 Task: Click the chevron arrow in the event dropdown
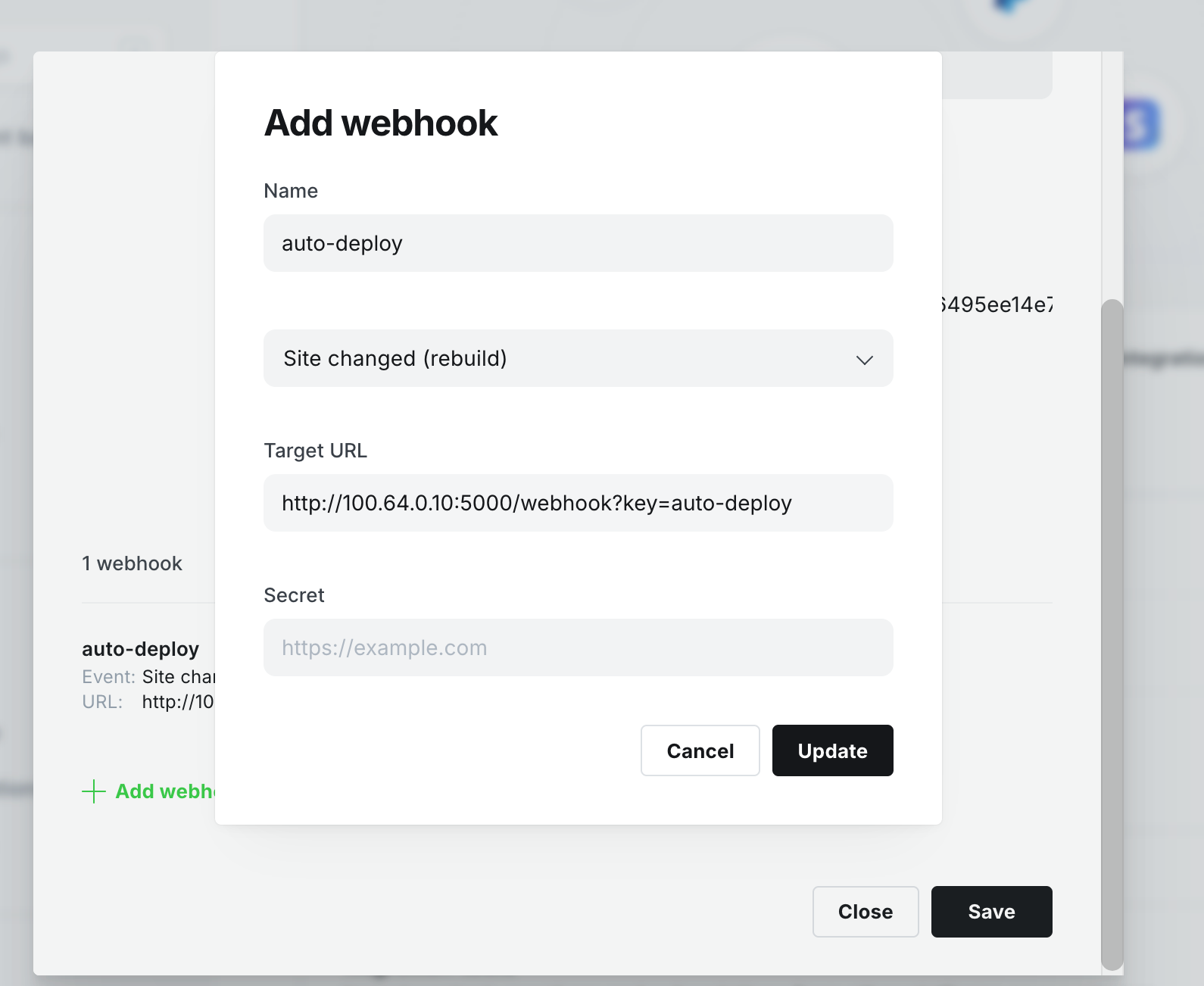point(864,360)
